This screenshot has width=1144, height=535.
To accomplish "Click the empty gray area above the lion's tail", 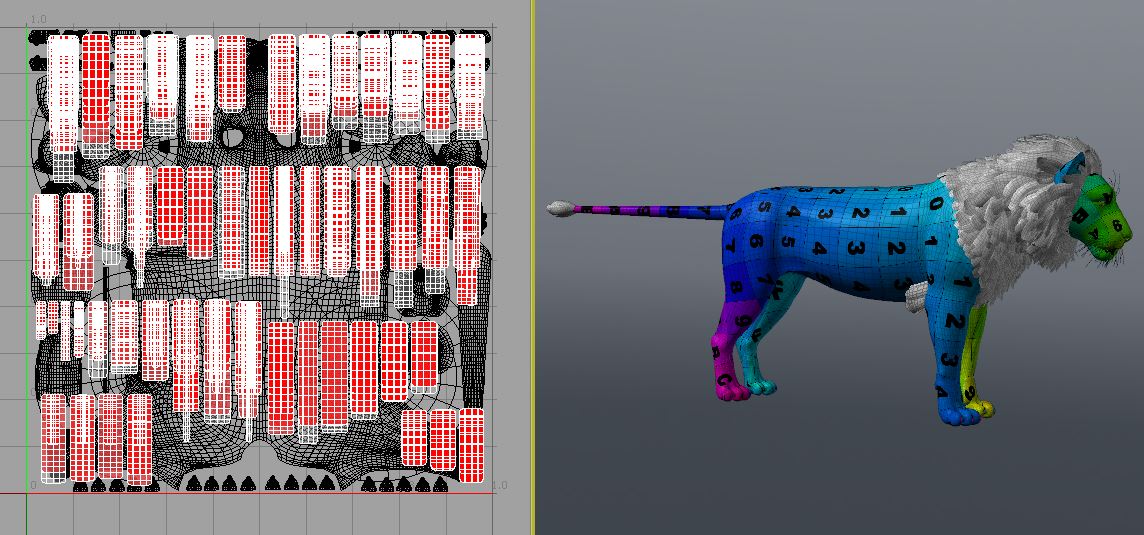I will (x=700, y=100).
